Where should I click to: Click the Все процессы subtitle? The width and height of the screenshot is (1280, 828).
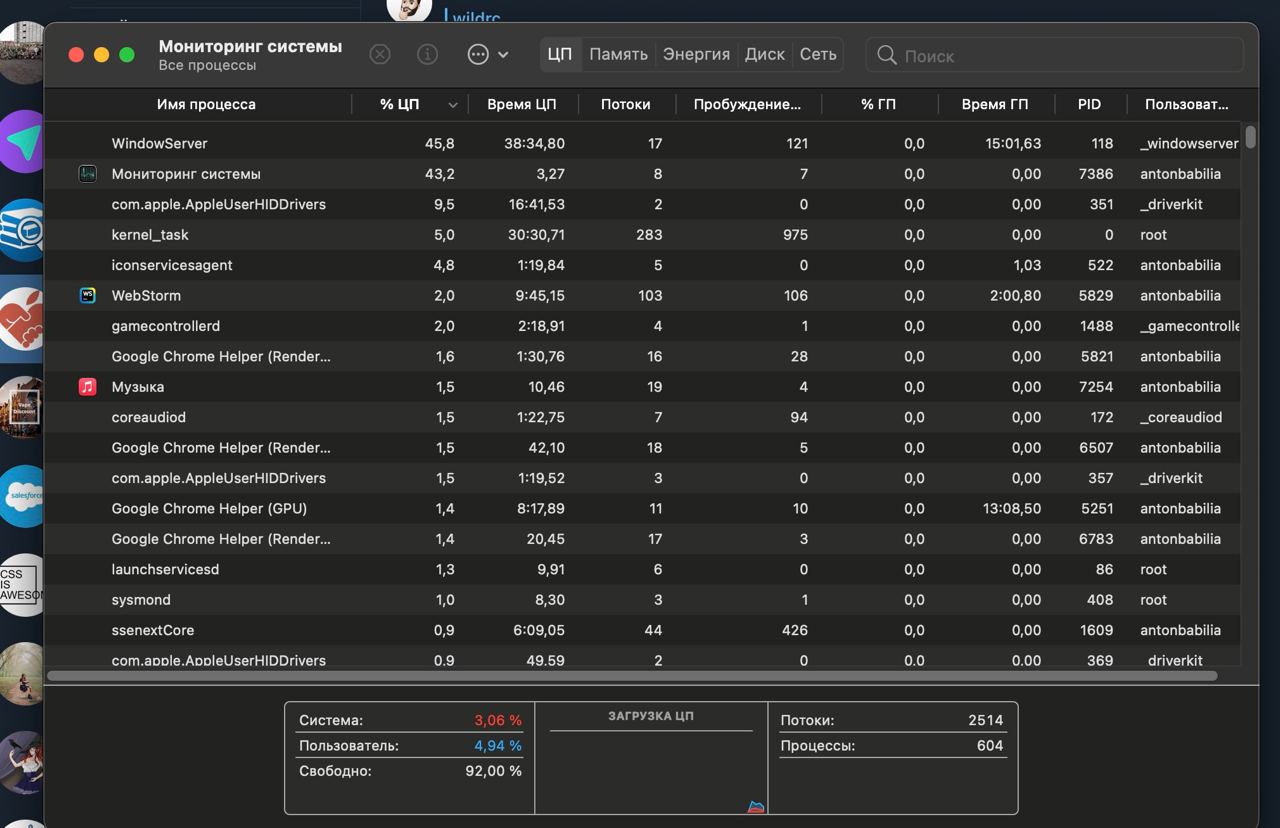[x=207, y=65]
